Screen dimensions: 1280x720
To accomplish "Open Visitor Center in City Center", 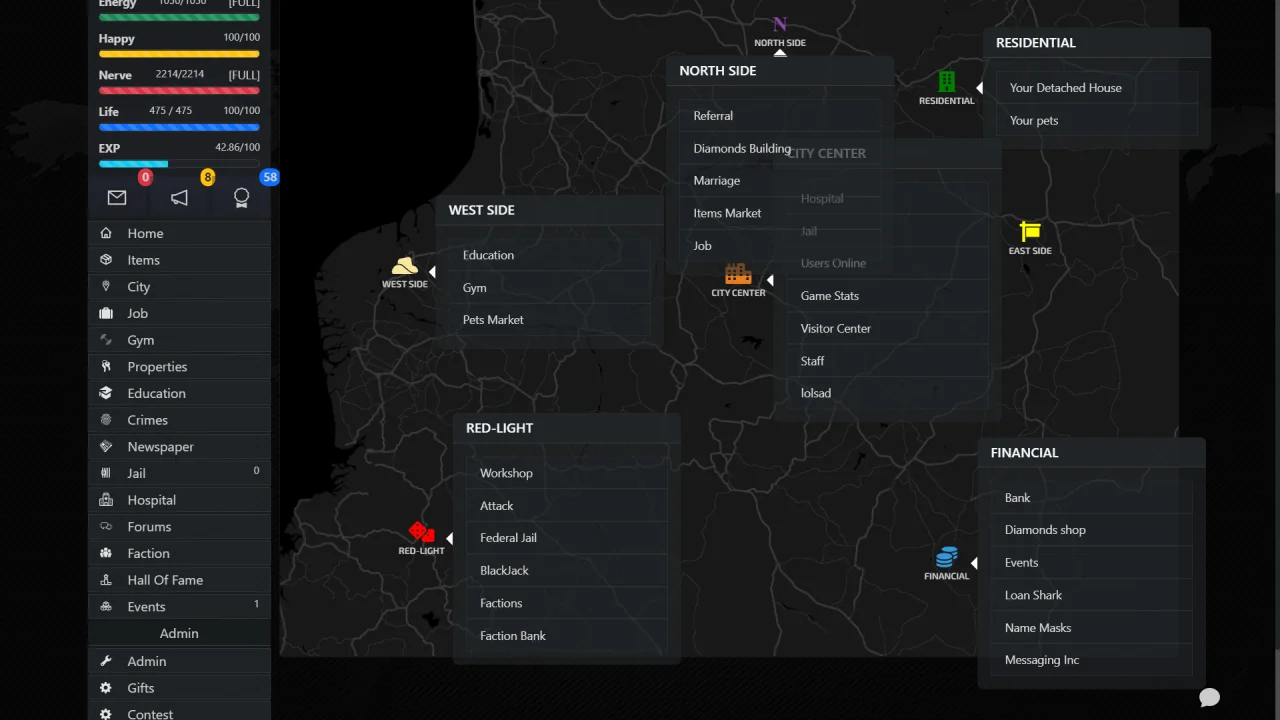I will coord(887,328).
